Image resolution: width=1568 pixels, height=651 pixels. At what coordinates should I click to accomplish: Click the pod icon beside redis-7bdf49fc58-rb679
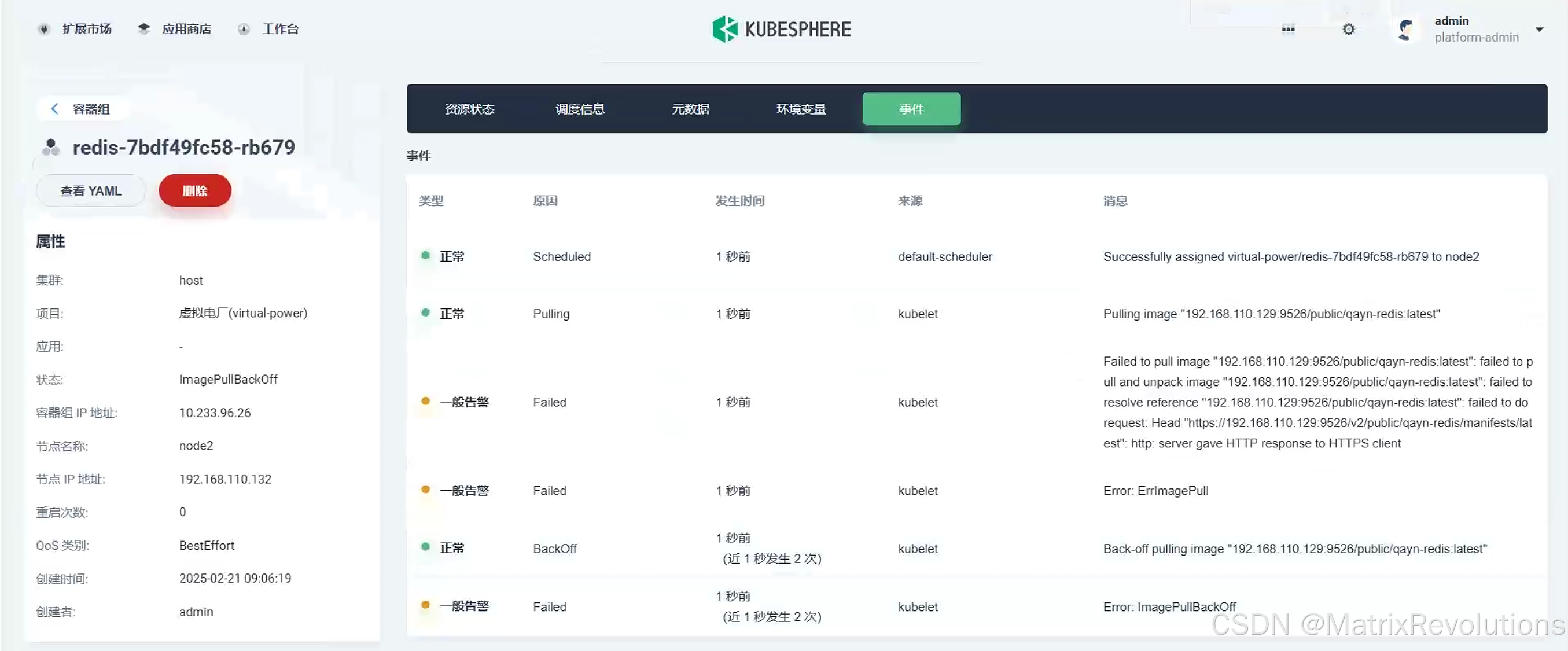pos(51,148)
